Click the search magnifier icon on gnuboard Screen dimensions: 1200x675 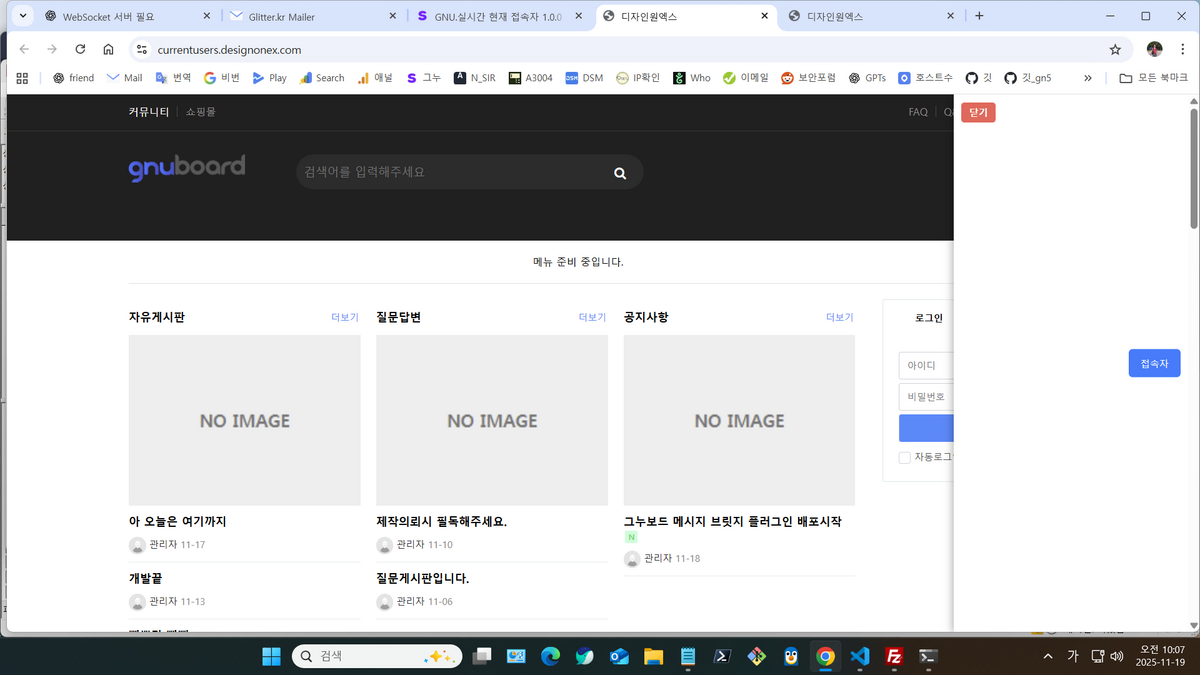tap(620, 173)
